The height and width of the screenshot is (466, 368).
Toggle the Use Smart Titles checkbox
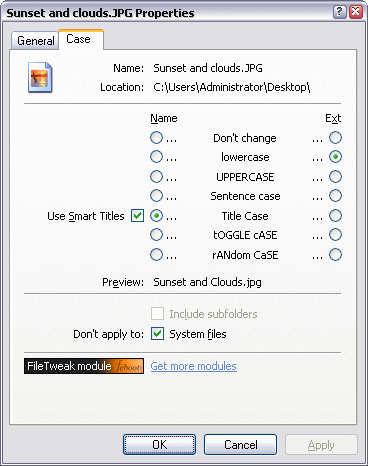tap(137, 216)
